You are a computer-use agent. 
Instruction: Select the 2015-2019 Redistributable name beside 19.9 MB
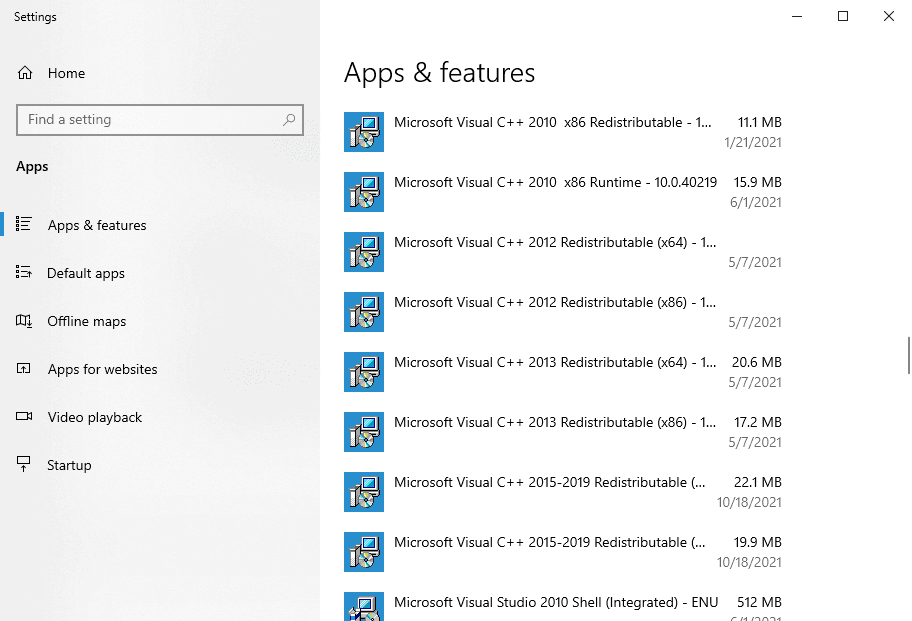coord(550,543)
